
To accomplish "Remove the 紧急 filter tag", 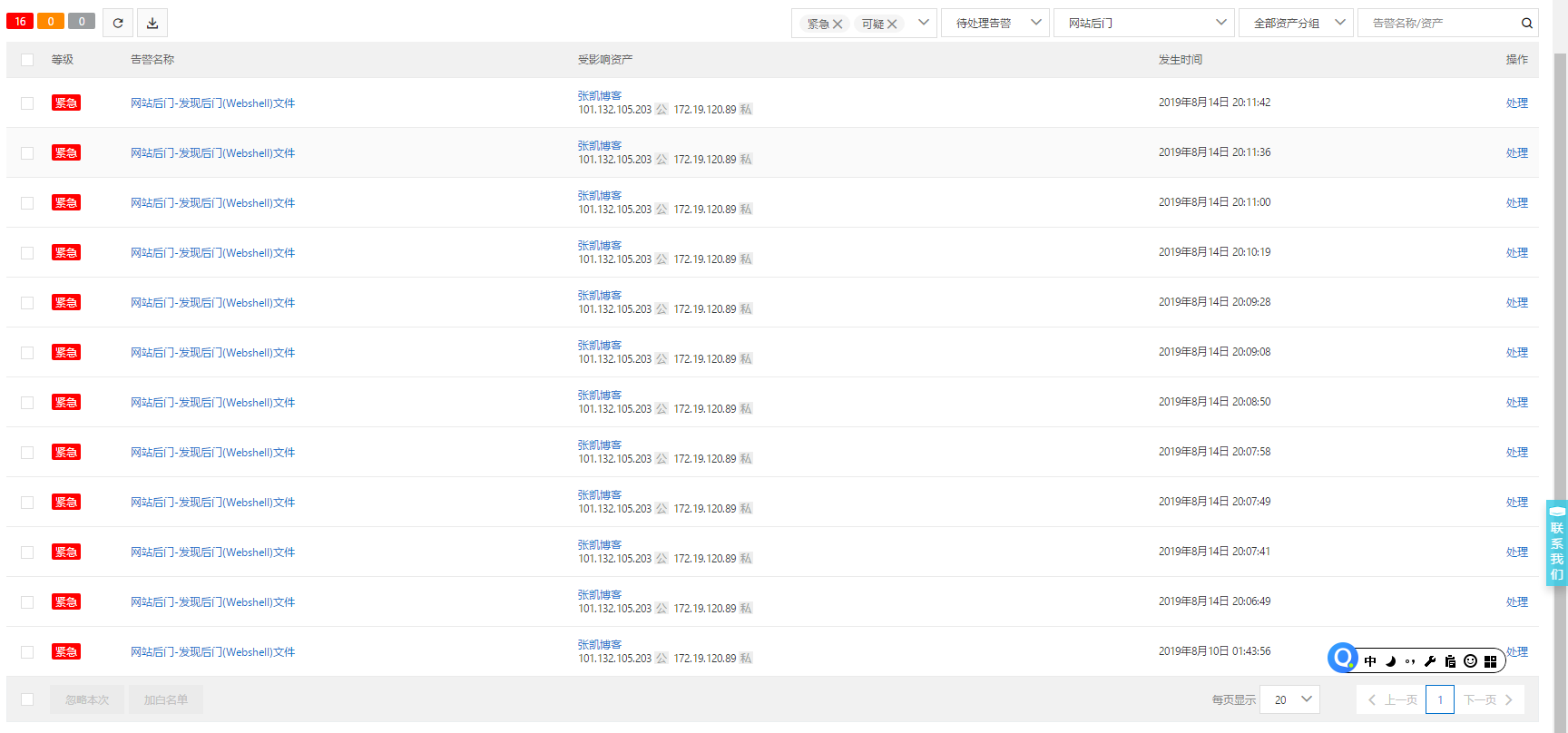I will point(838,24).
